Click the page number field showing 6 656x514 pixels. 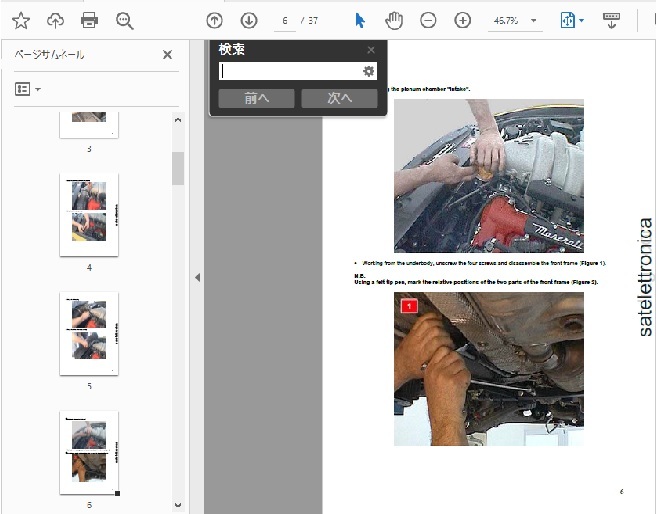[285, 21]
